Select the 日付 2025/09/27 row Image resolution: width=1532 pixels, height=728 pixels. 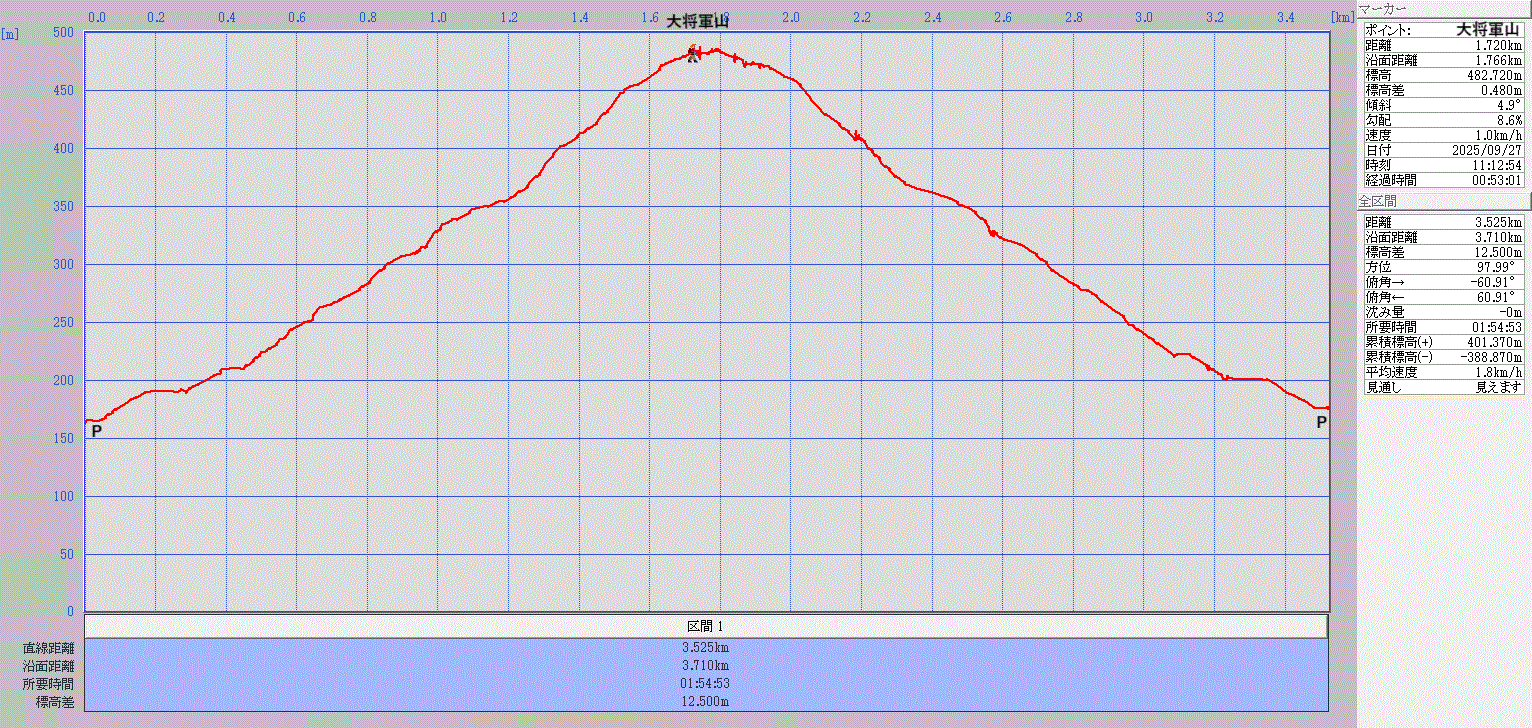point(1444,150)
